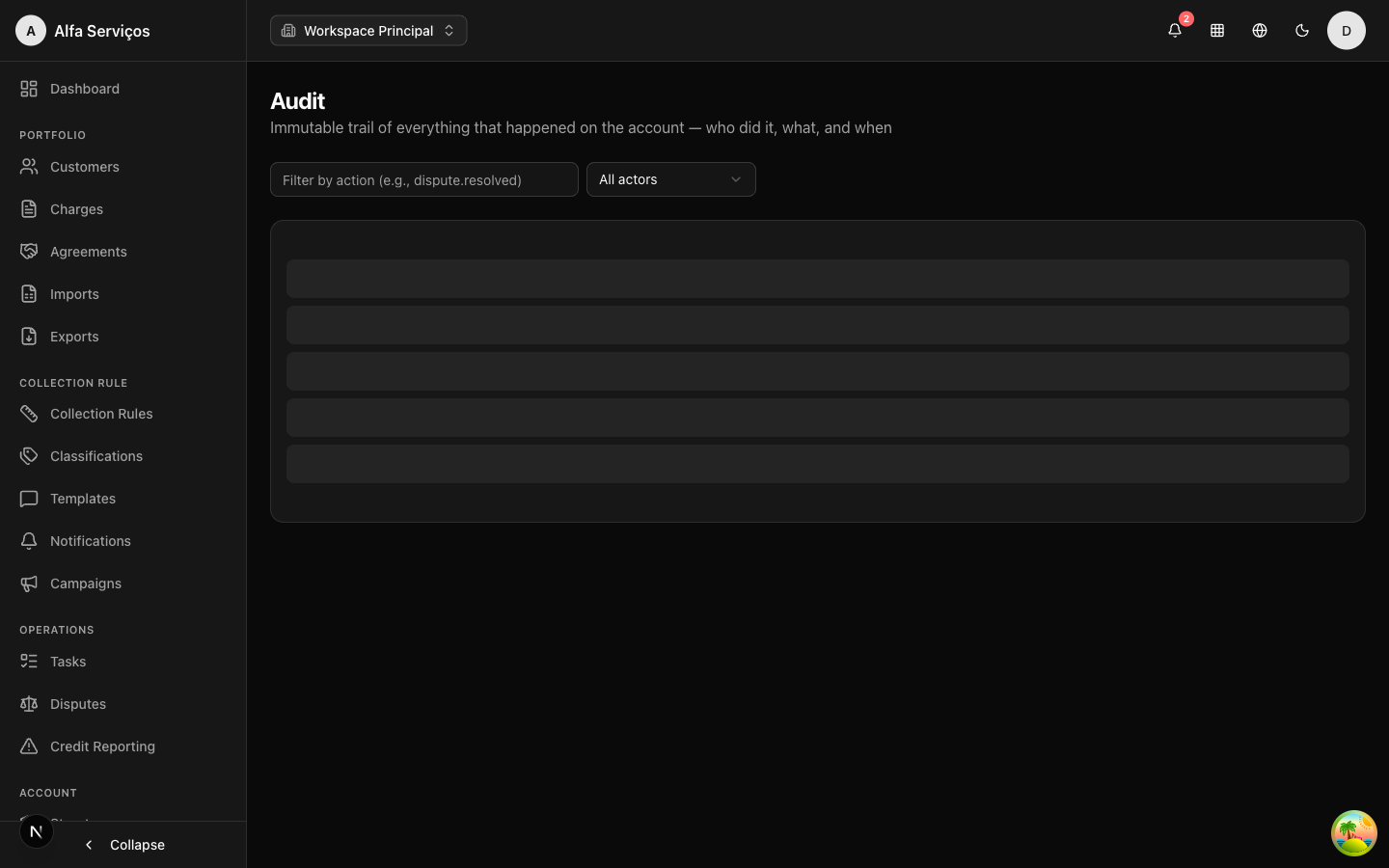Open the user avatar labeled D
Screen dimensions: 1389x868
click(1347, 31)
